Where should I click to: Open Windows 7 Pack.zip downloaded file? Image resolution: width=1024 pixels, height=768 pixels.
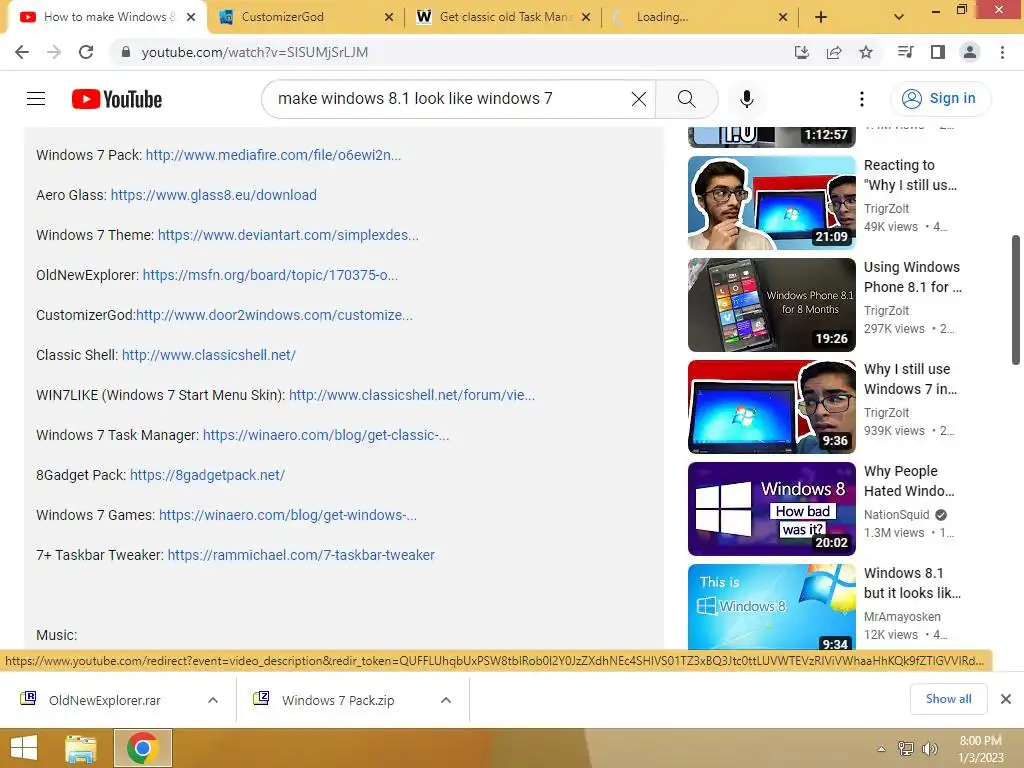[x=338, y=700]
